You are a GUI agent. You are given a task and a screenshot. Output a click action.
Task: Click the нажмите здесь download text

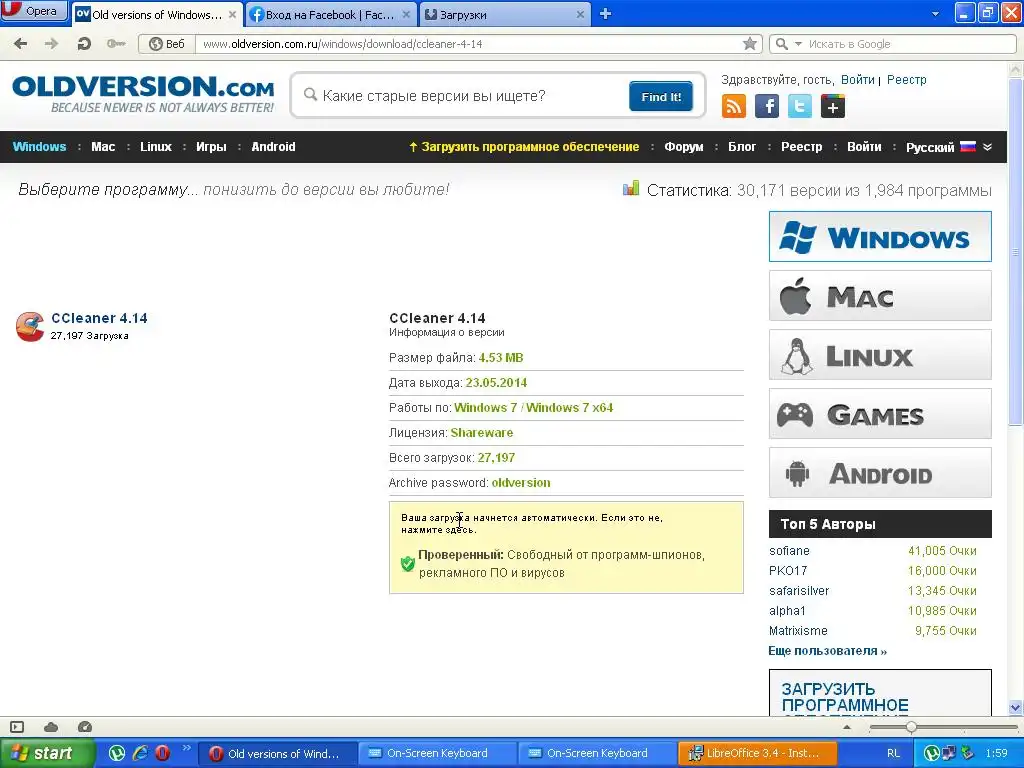click(x=438, y=530)
